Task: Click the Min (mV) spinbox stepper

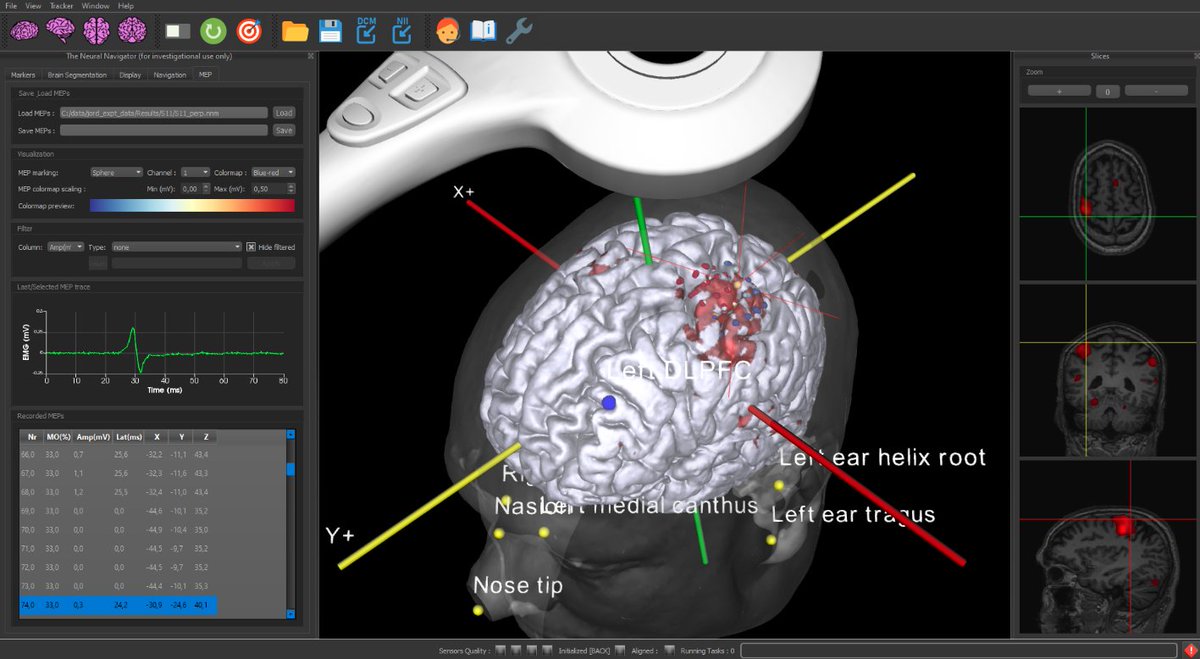Action: point(207,188)
